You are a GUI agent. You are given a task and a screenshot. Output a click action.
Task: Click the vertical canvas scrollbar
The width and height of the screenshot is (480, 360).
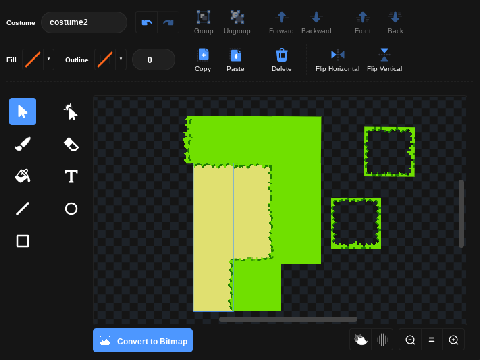click(x=461, y=214)
